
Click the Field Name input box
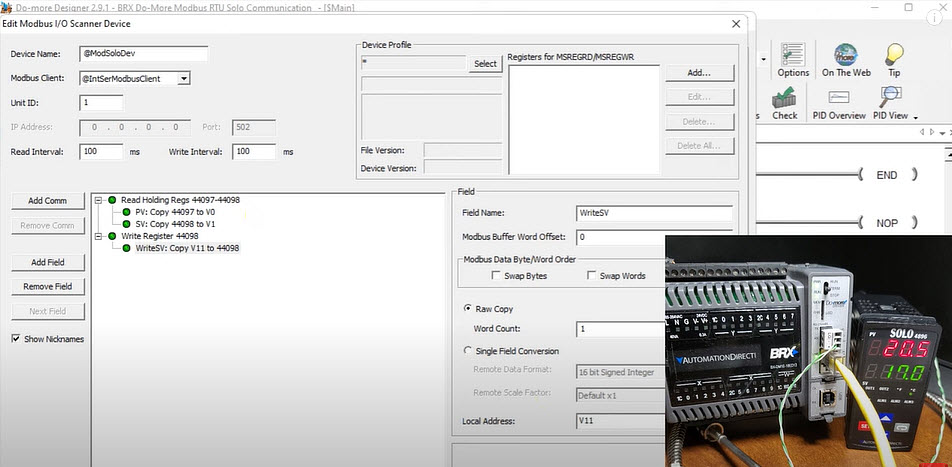coord(654,213)
